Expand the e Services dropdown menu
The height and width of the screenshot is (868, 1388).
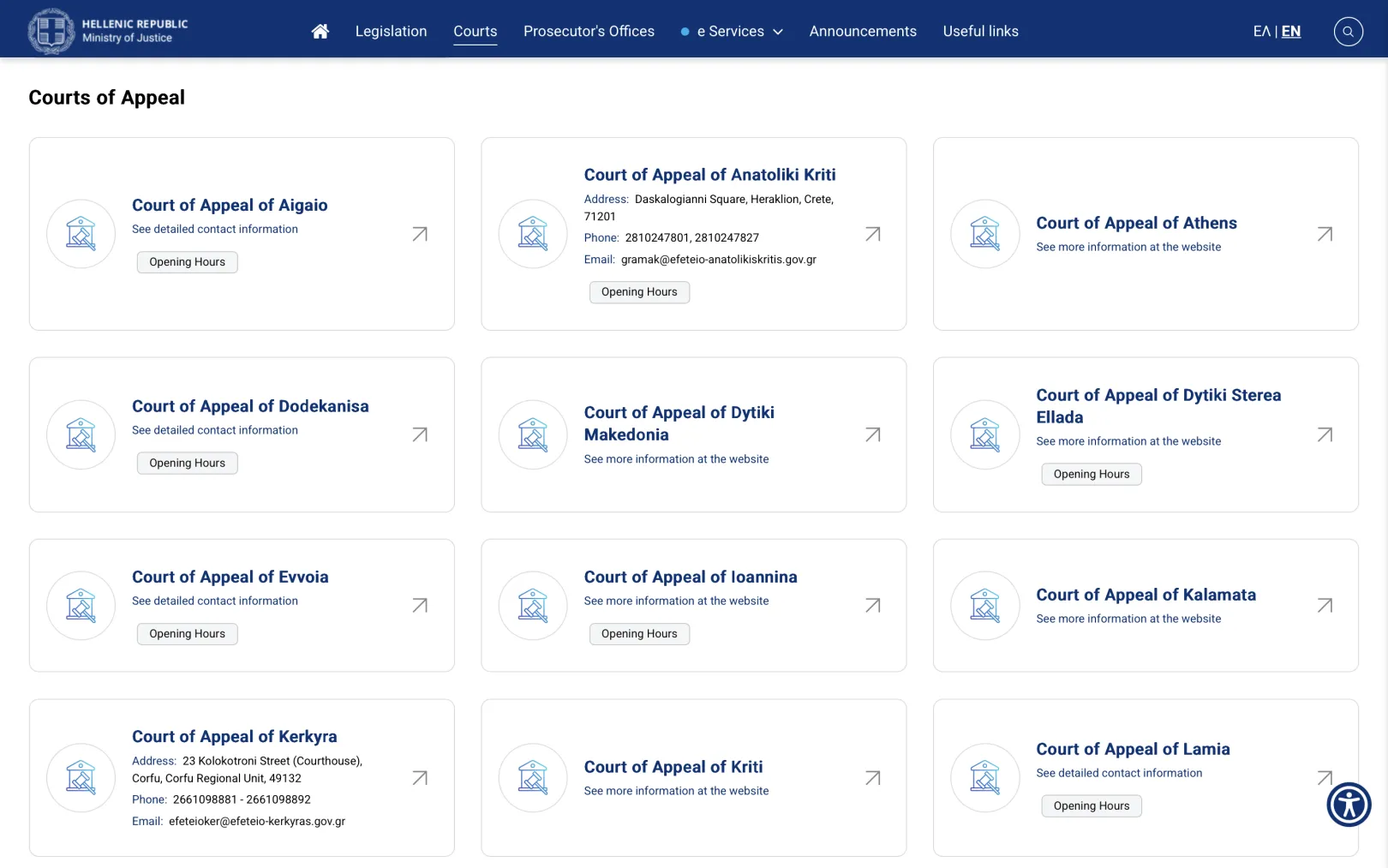732,32
